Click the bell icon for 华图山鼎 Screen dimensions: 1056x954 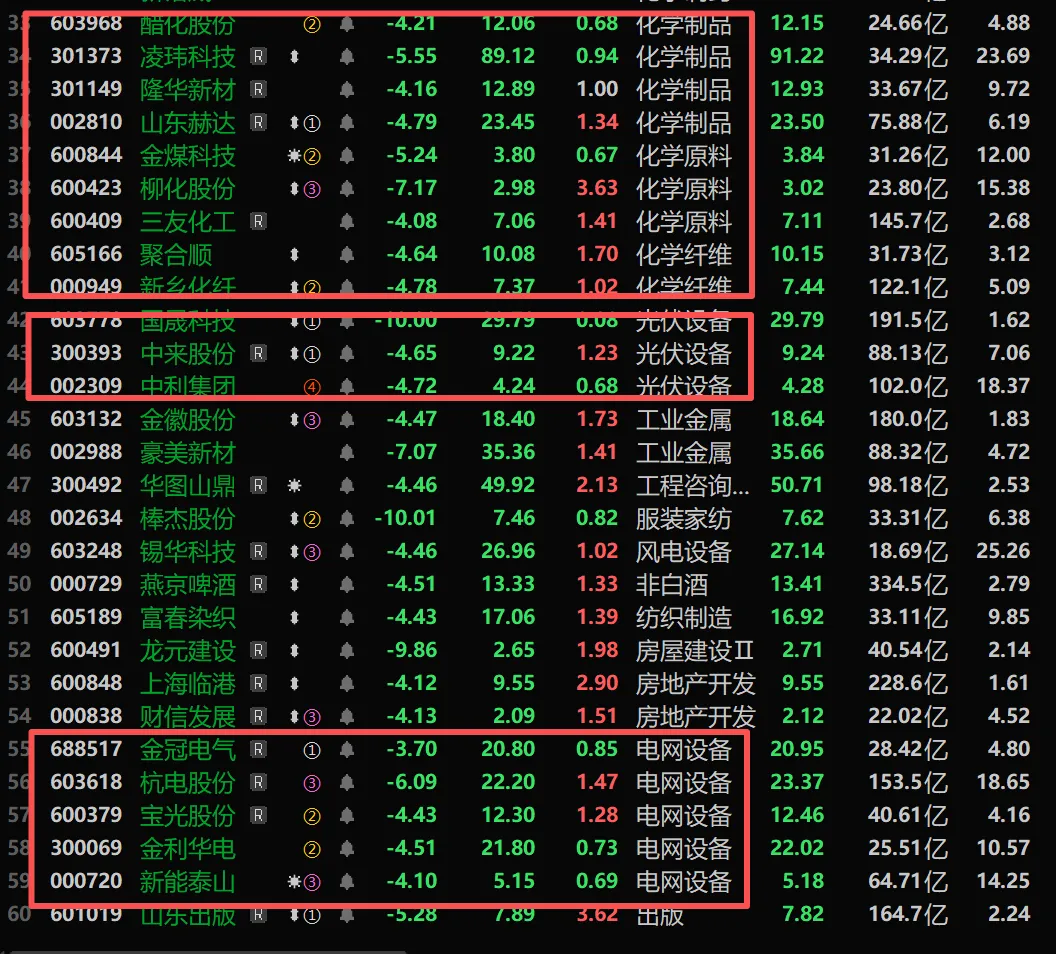click(347, 485)
